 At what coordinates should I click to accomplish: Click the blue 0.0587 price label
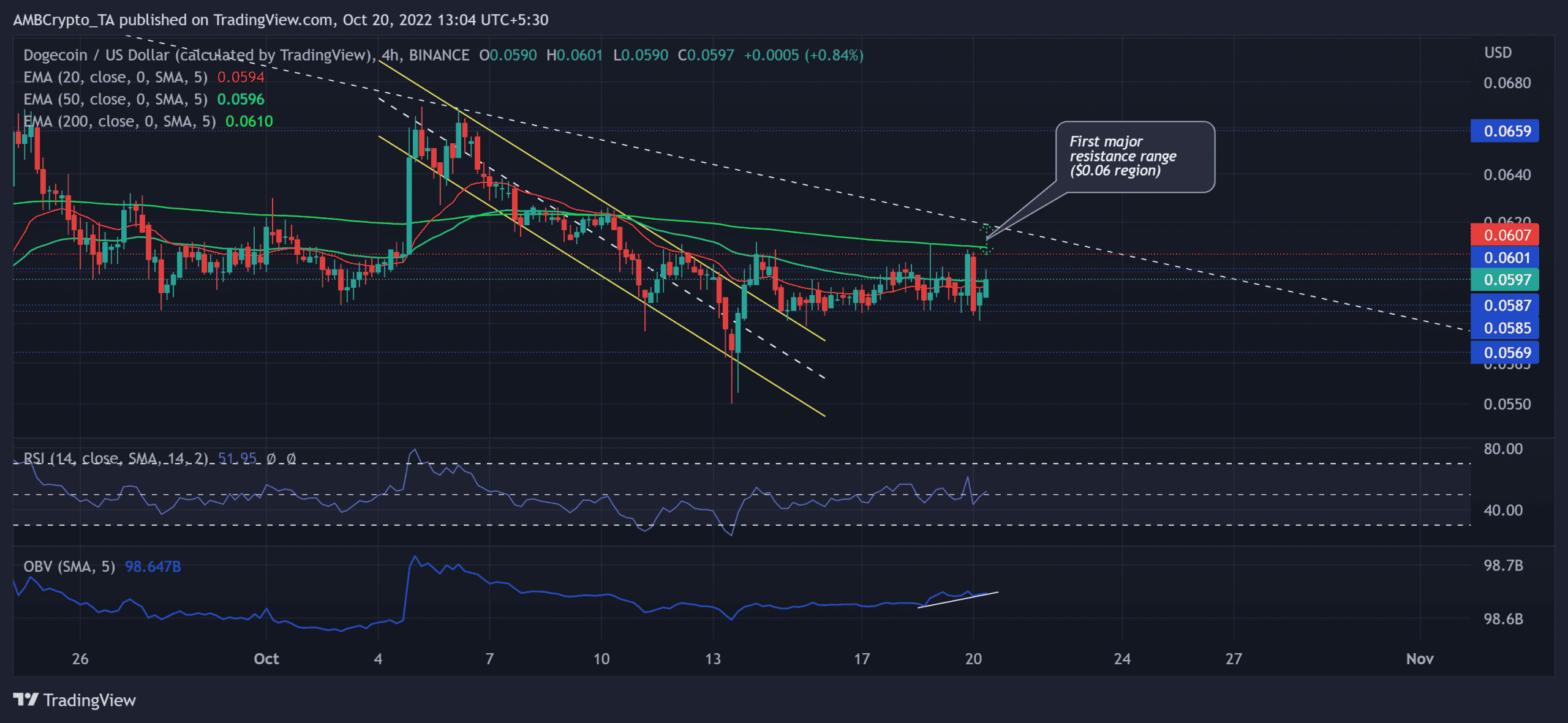point(1504,305)
